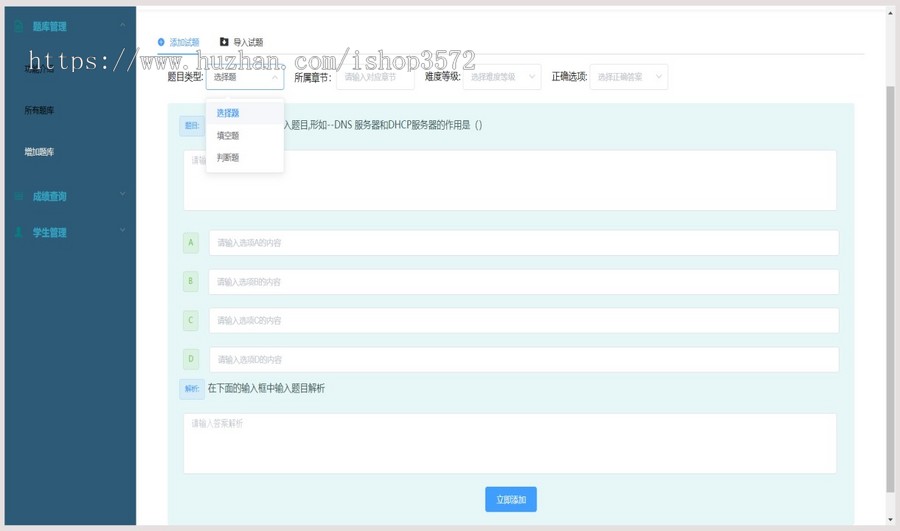This screenshot has height=531, width=900.
Task: Select 判断题 from the dropdown list
Action: pos(245,157)
